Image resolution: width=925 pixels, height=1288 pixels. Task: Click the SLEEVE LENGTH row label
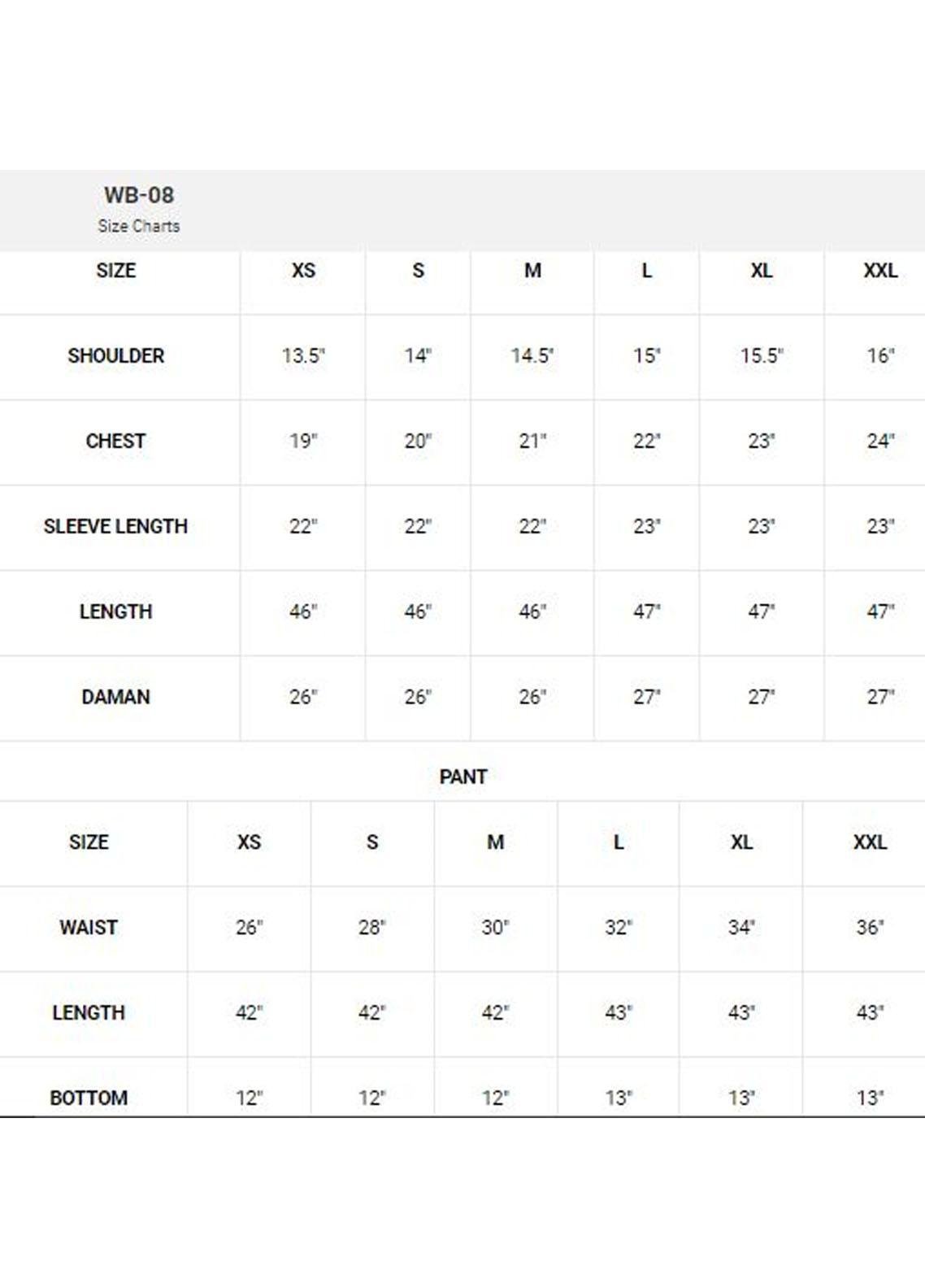[115, 526]
